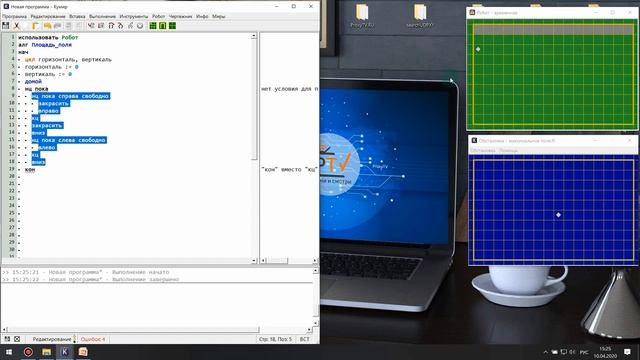Click the Run program toolbar icon
The height and width of the screenshot is (360, 640).
point(91,26)
